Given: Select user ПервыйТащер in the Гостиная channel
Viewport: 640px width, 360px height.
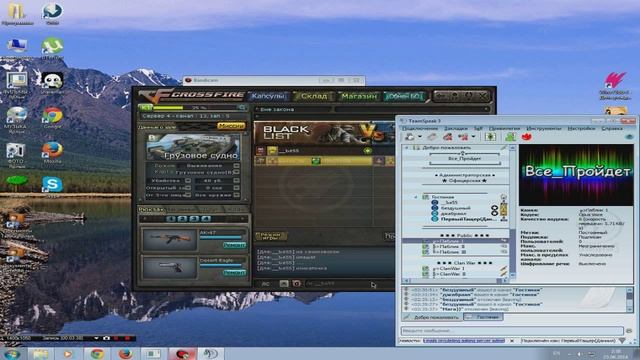Looking at the screenshot, I should 469,219.
